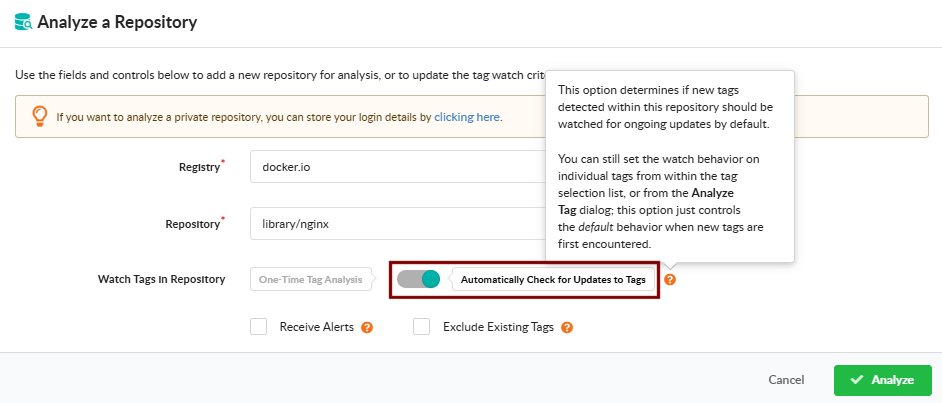Image resolution: width=942 pixels, height=403 pixels.
Task: Click help icon beside Automatically Check for Updates
Action: pyautogui.click(x=670, y=279)
